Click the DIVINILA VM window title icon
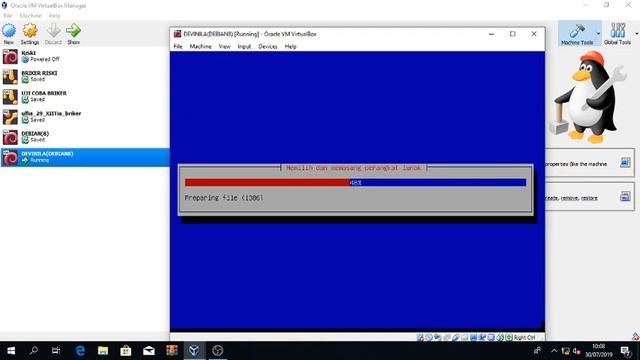 [177, 34]
